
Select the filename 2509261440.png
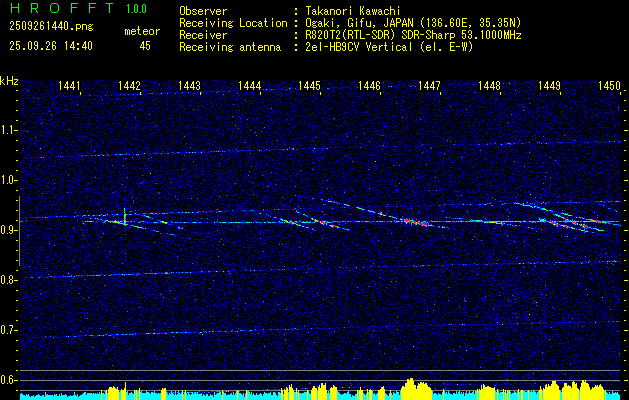(51, 26)
